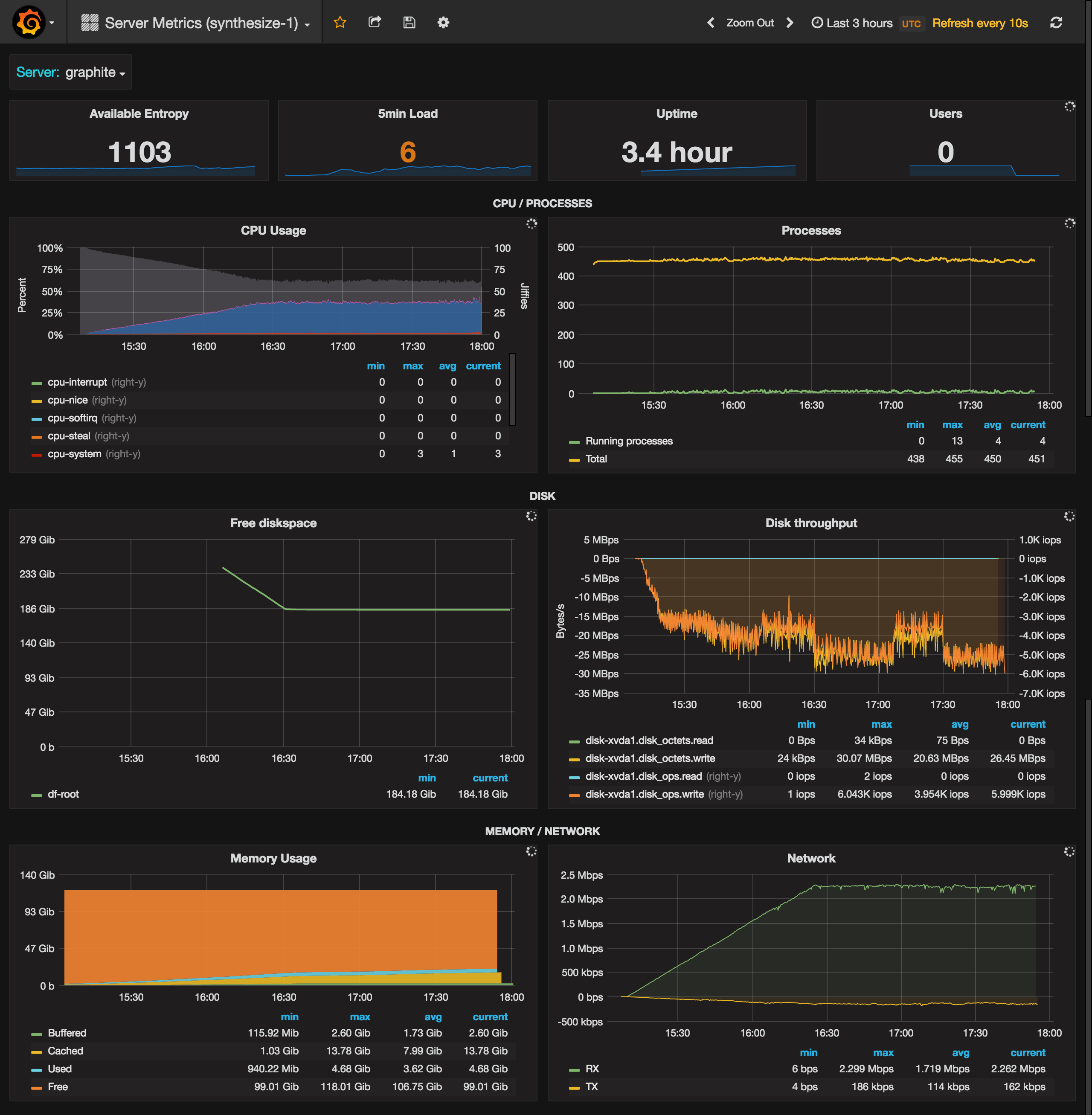Viewport: 1092px width, 1115px height.
Task: Click the CPU Usage legend scrollbar
Action: [513, 389]
